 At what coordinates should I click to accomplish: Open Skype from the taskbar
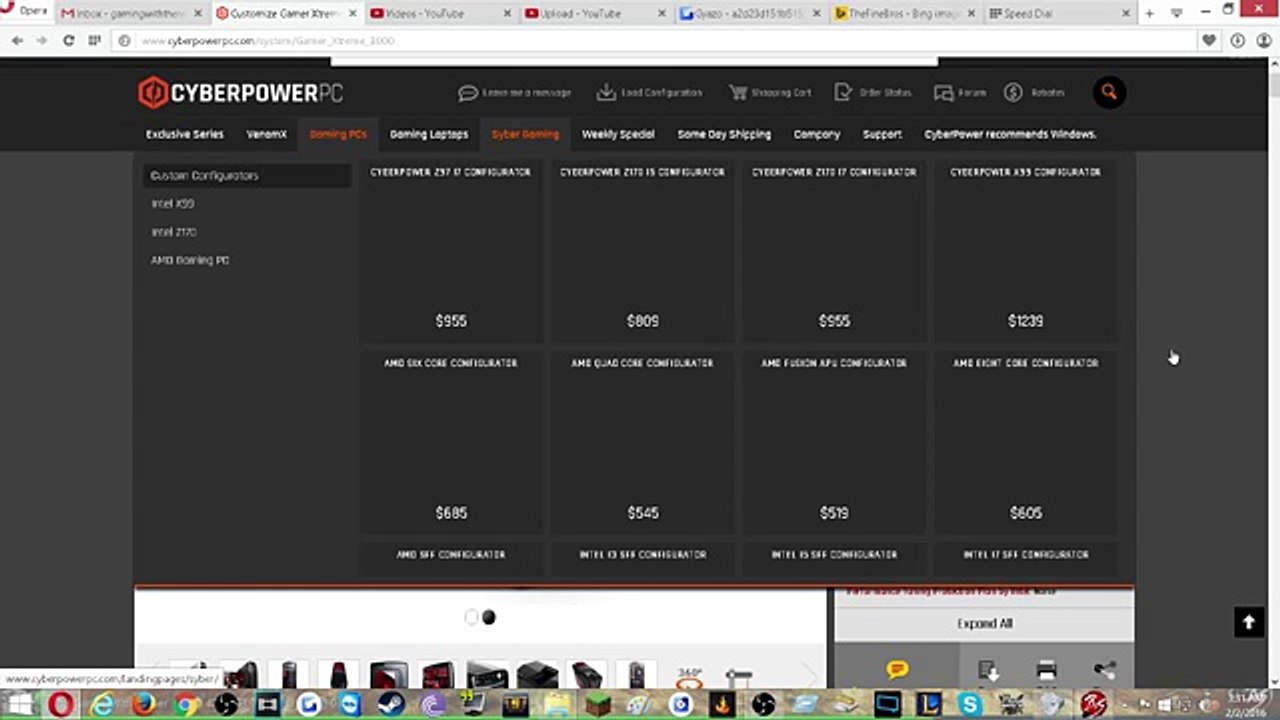pos(969,704)
